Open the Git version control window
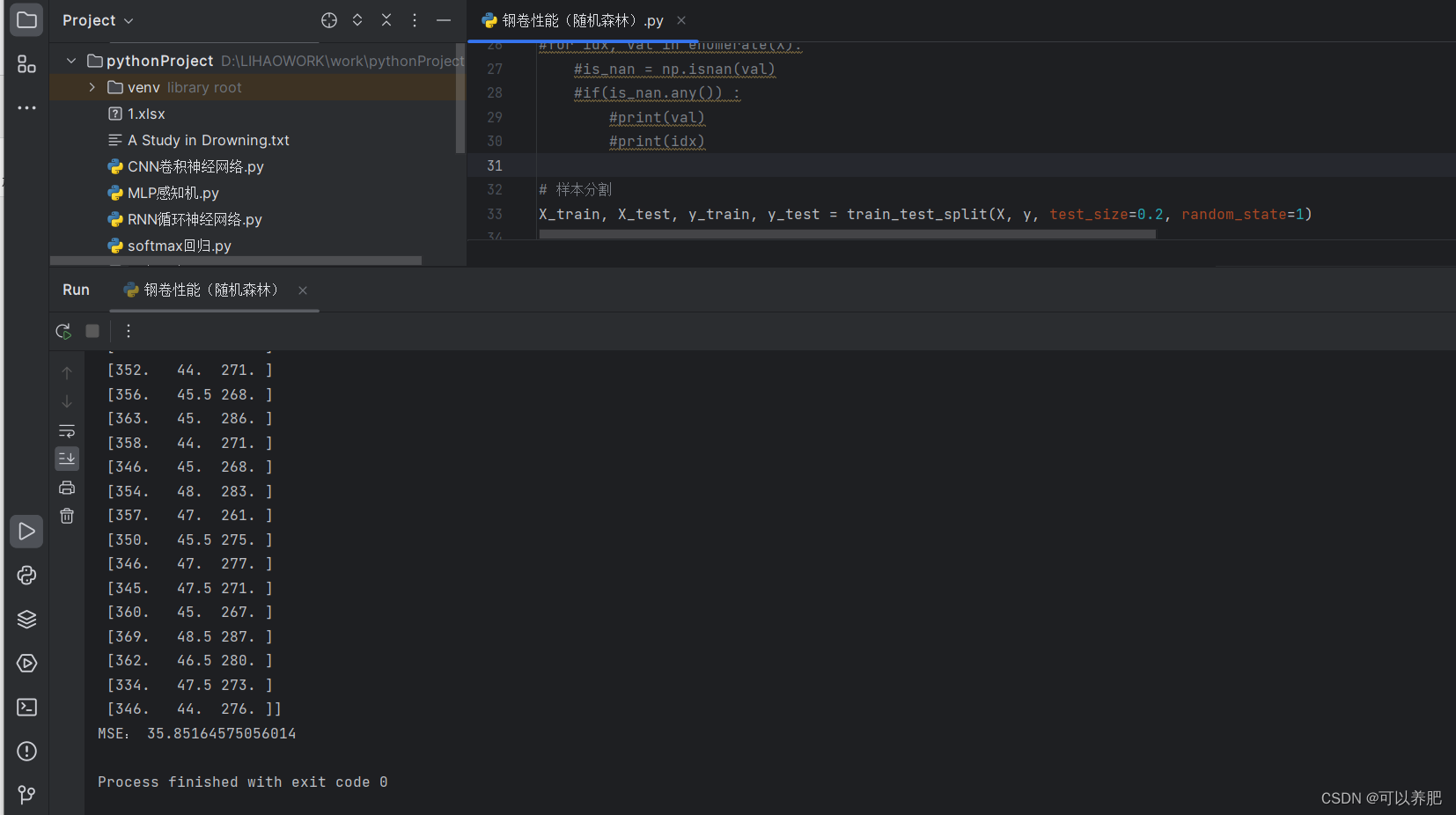Image resolution: width=1456 pixels, height=815 pixels. click(x=26, y=796)
